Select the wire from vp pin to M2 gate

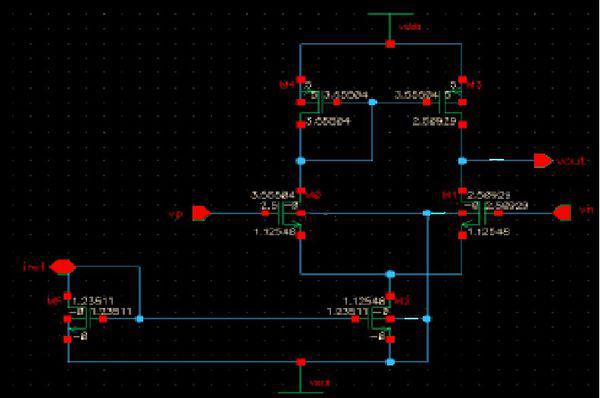[x=236, y=213]
